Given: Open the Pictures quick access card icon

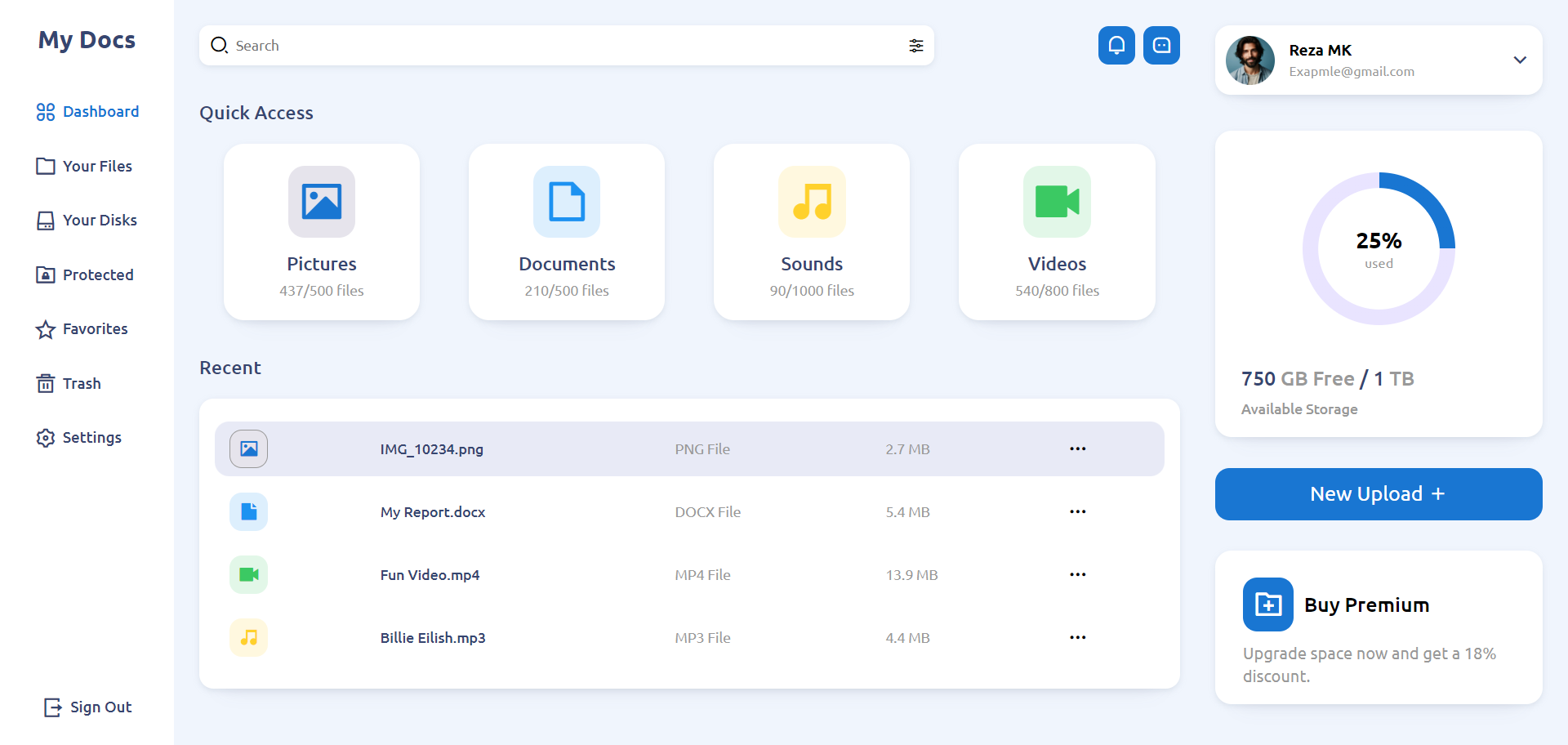Looking at the screenshot, I should point(322,202).
